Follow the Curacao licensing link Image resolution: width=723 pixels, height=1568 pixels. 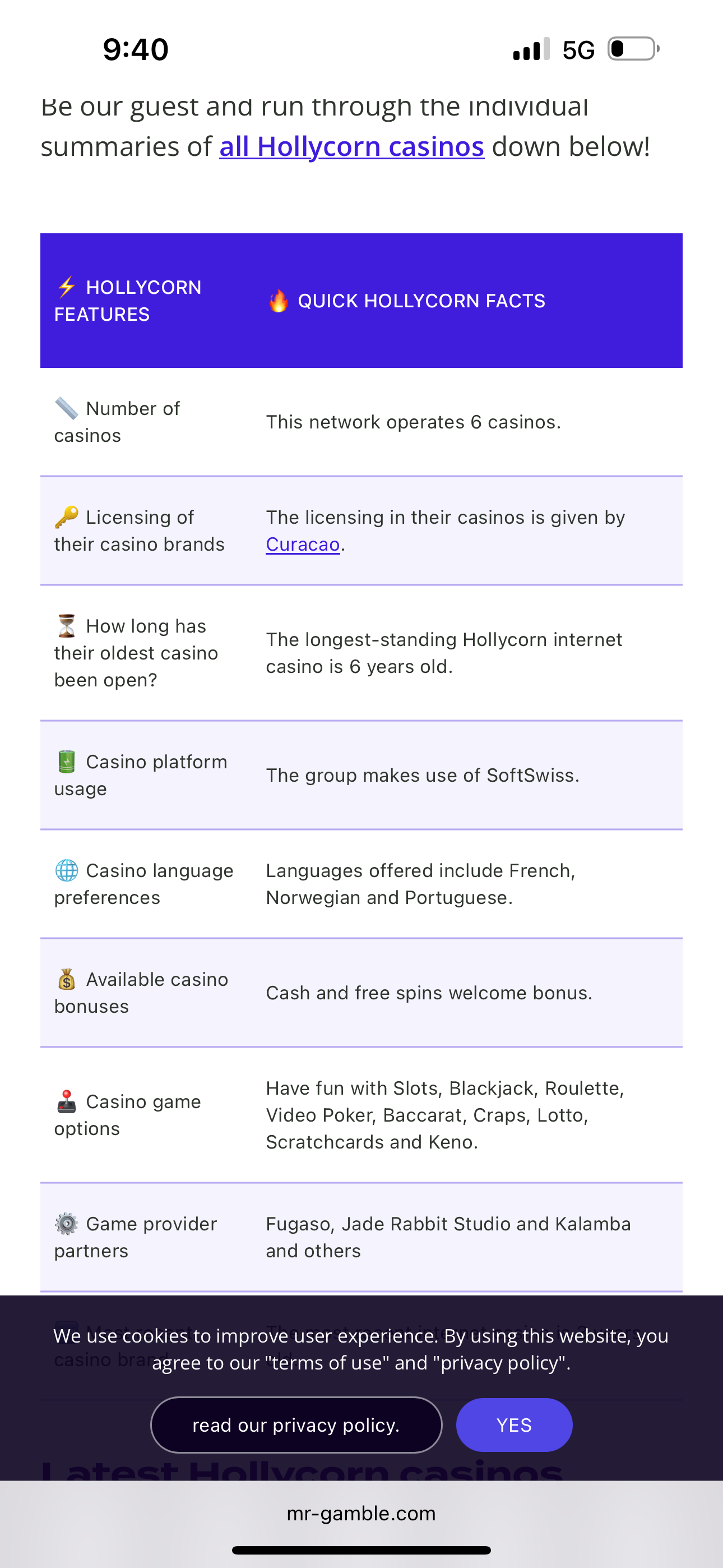click(x=303, y=544)
